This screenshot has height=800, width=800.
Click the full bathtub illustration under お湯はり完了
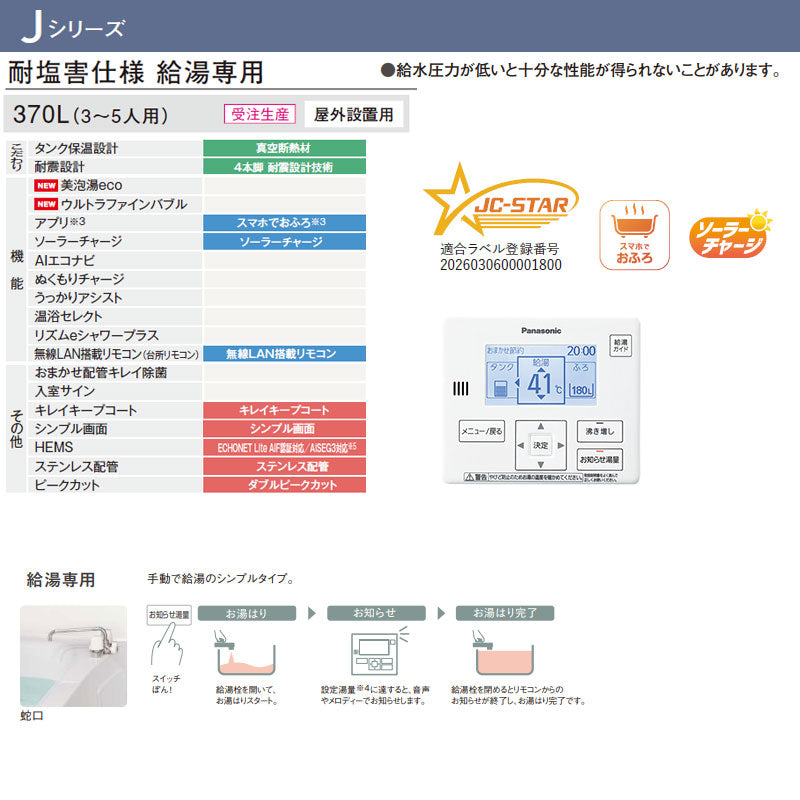tap(504, 653)
